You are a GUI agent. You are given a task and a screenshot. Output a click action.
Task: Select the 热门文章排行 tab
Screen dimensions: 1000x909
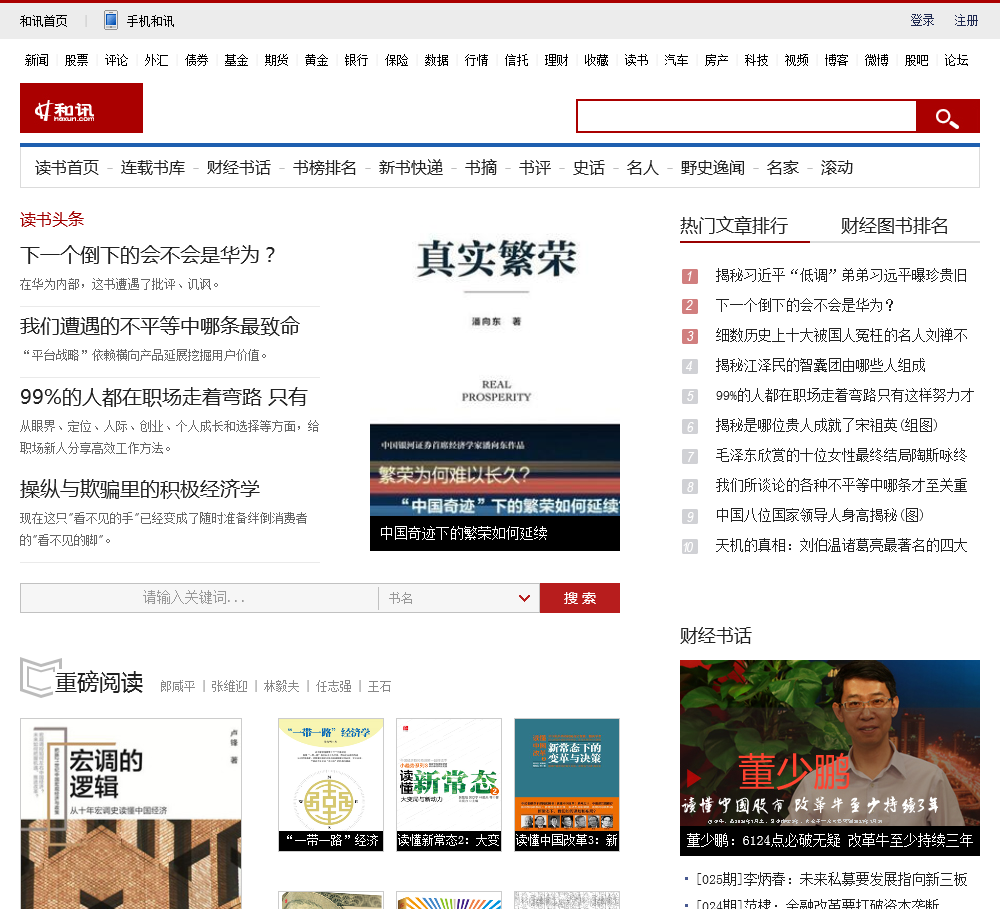coord(734,226)
